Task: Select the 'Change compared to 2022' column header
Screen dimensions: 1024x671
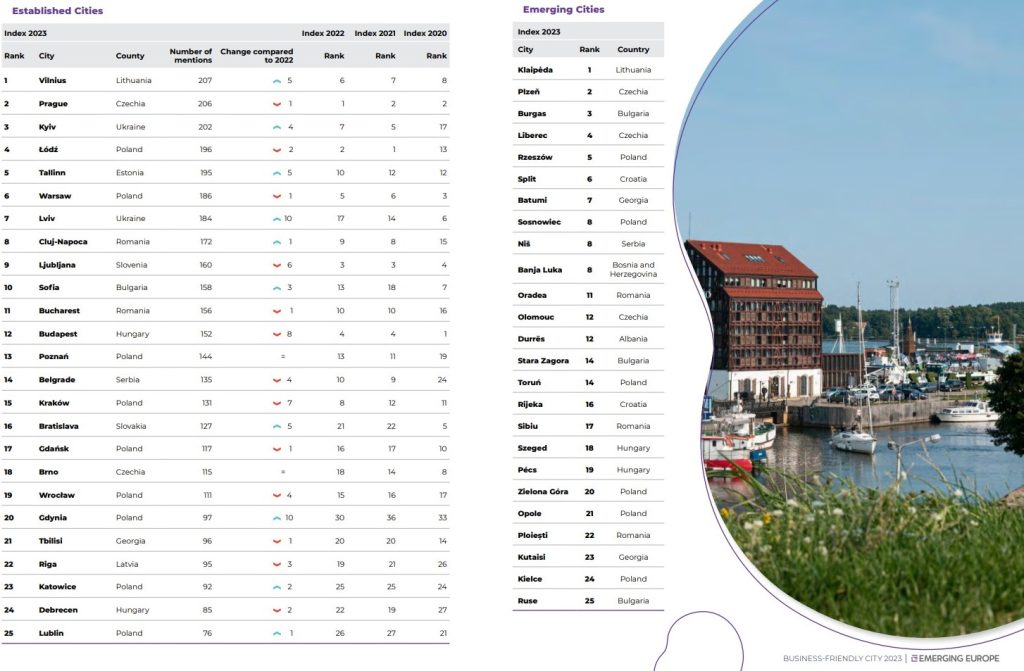Action: [x=257, y=56]
